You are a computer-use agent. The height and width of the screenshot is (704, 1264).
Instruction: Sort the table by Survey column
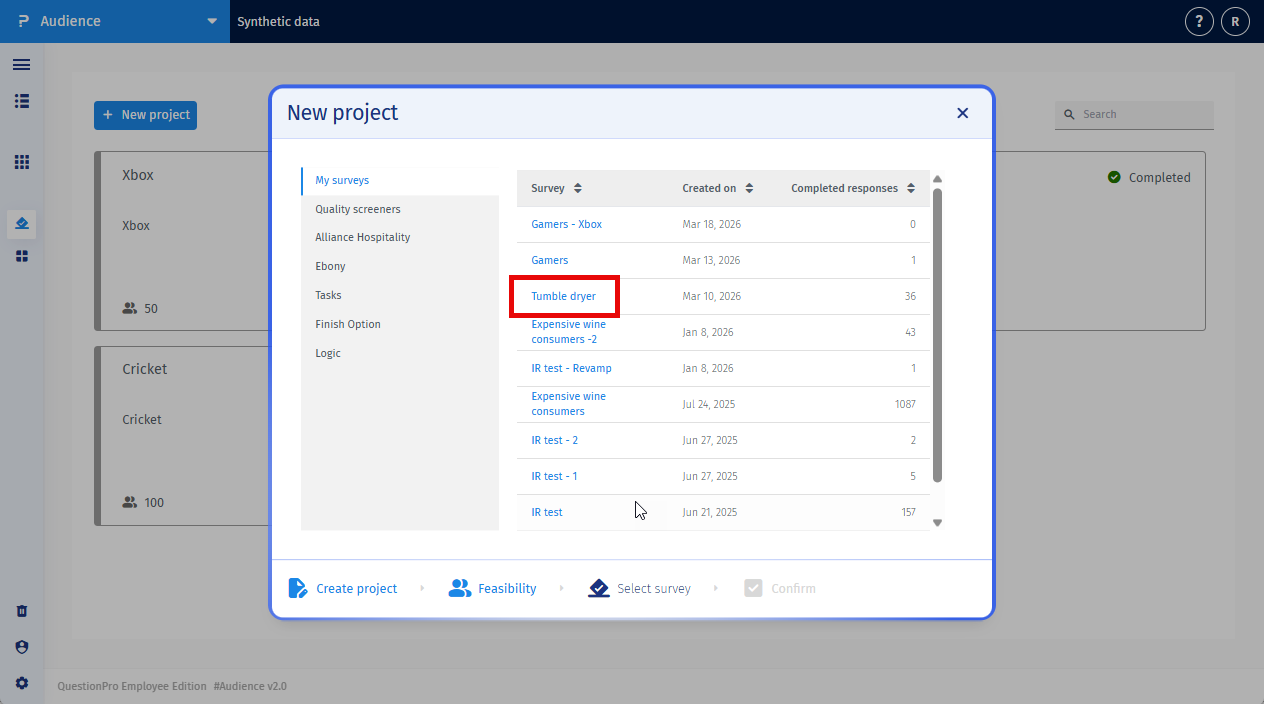point(577,188)
